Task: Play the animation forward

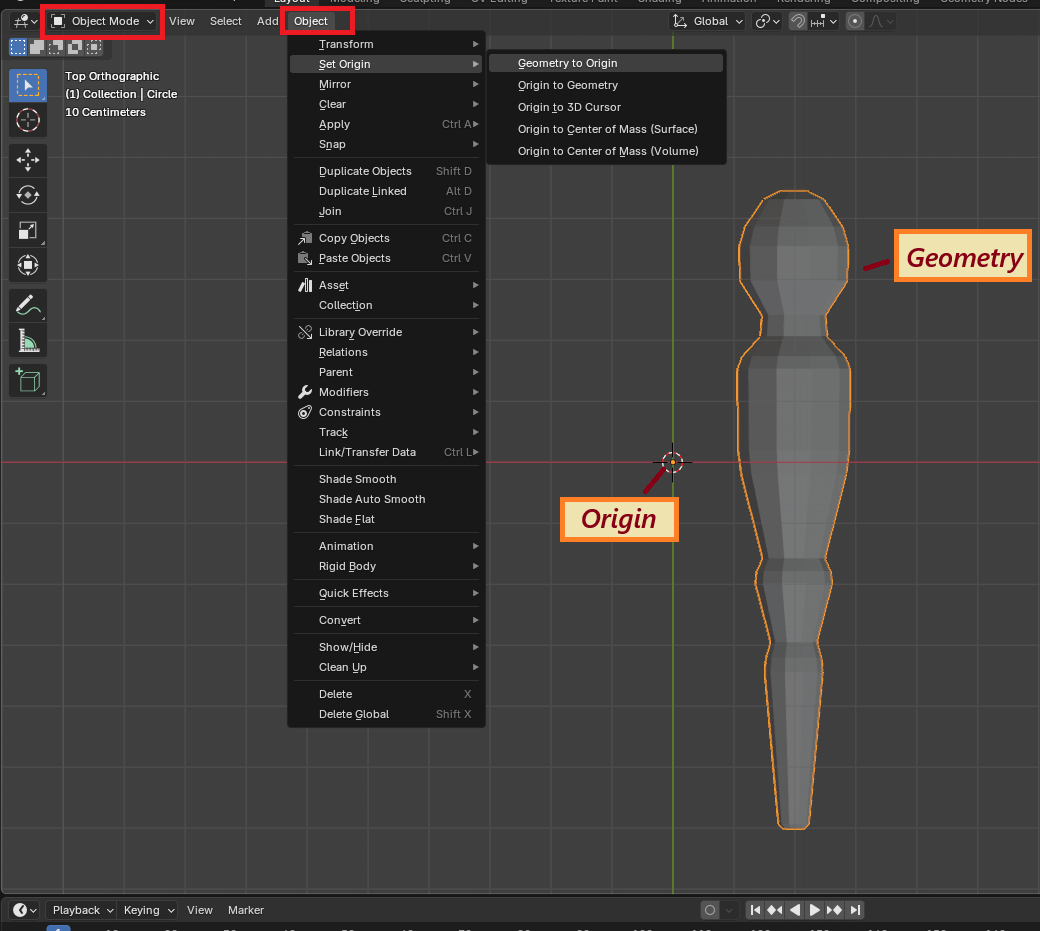Action: tap(814, 910)
